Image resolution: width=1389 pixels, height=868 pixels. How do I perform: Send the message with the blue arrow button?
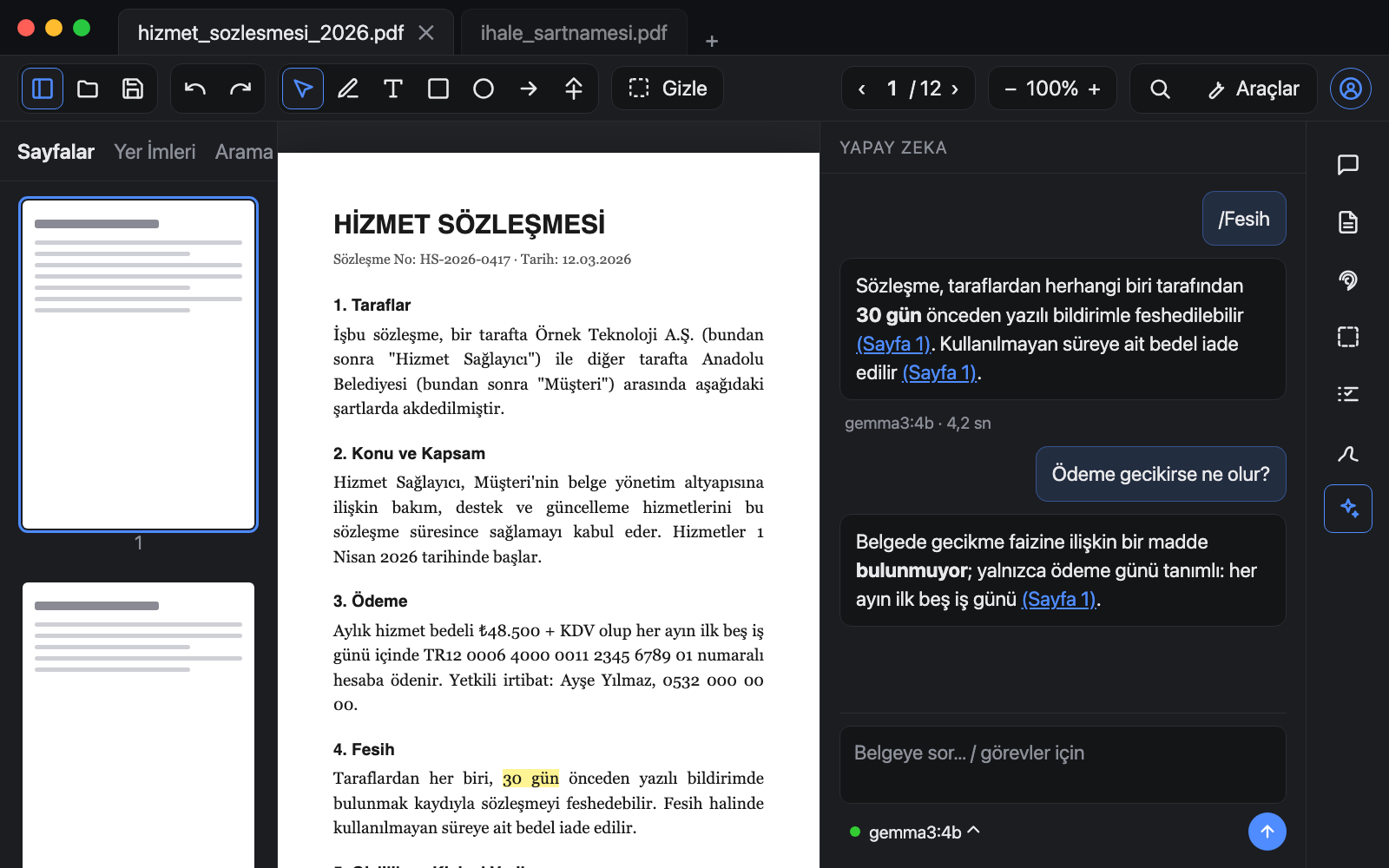click(1267, 832)
